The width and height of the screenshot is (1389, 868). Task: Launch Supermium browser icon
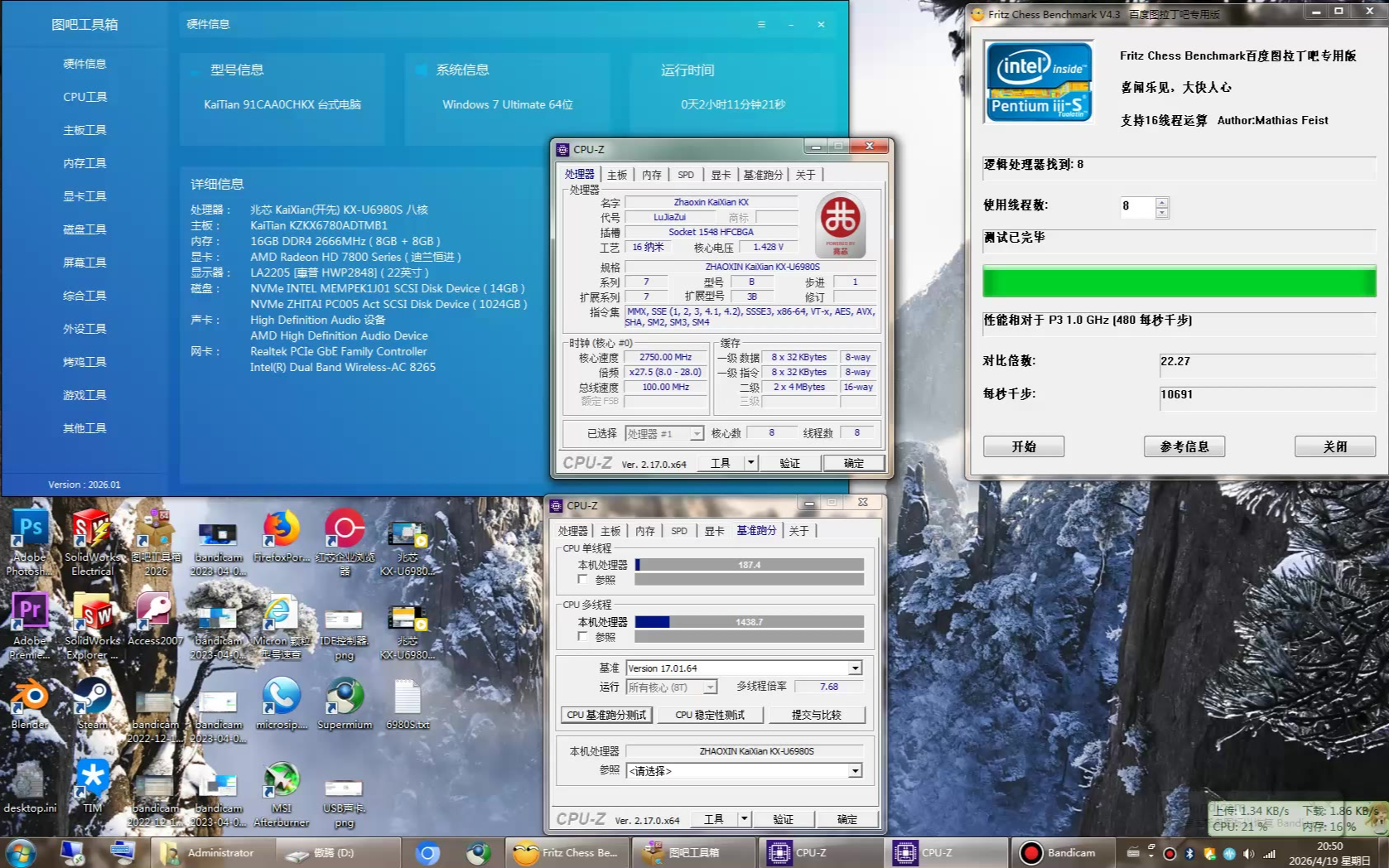click(x=345, y=703)
